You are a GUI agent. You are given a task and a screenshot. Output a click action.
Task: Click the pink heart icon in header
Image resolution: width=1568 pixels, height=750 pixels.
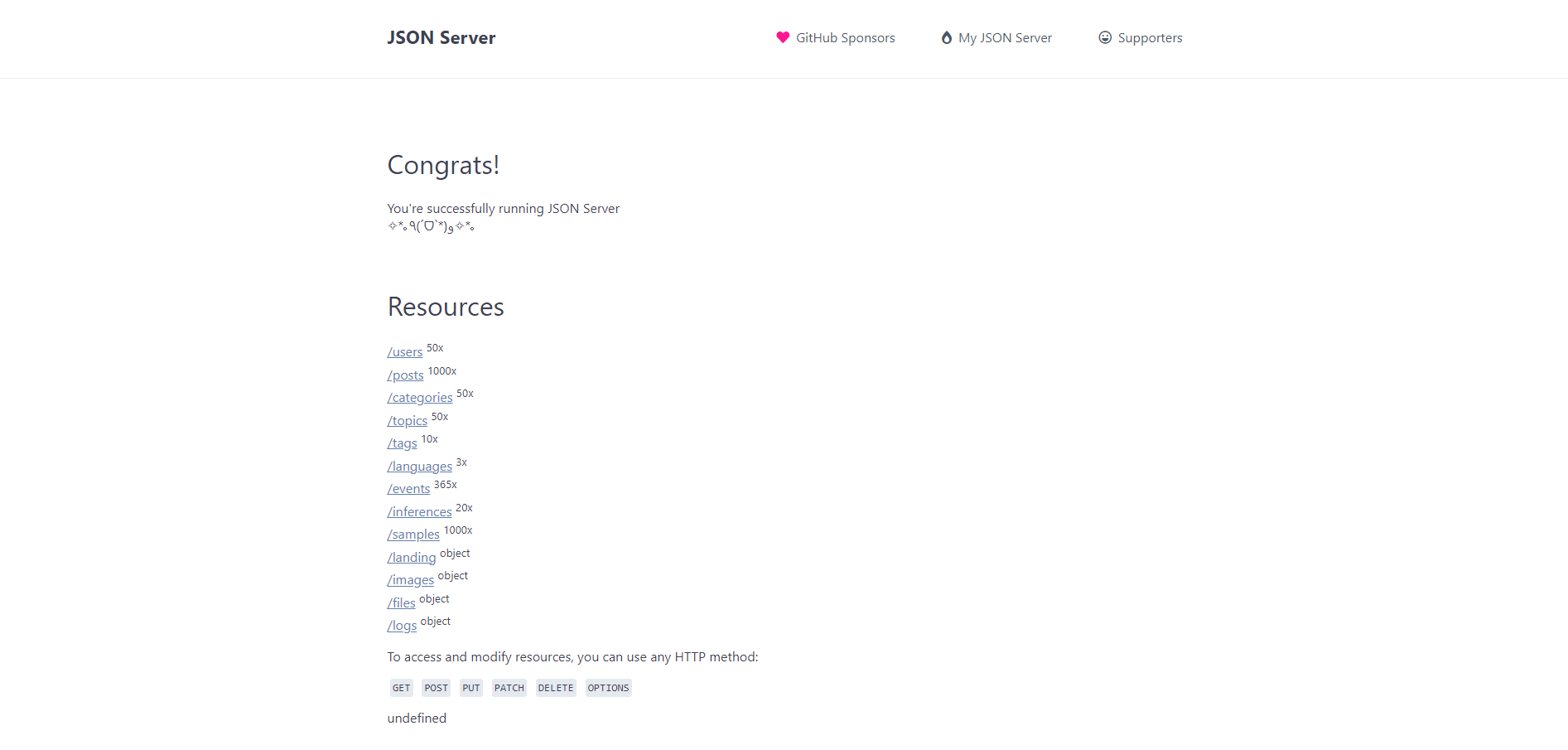(783, 37)
